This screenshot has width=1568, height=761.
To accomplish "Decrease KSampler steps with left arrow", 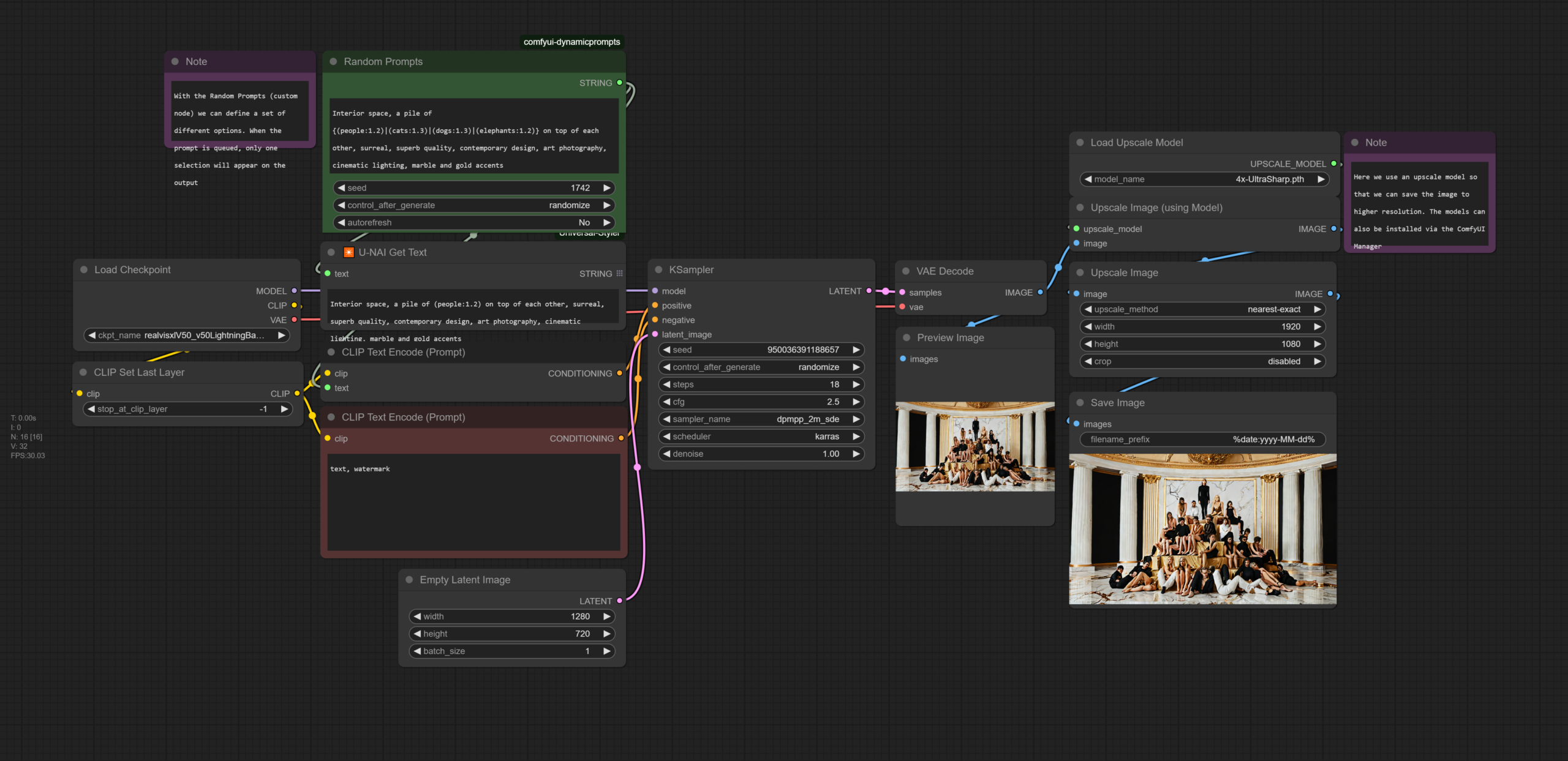I will click(666, 384).
